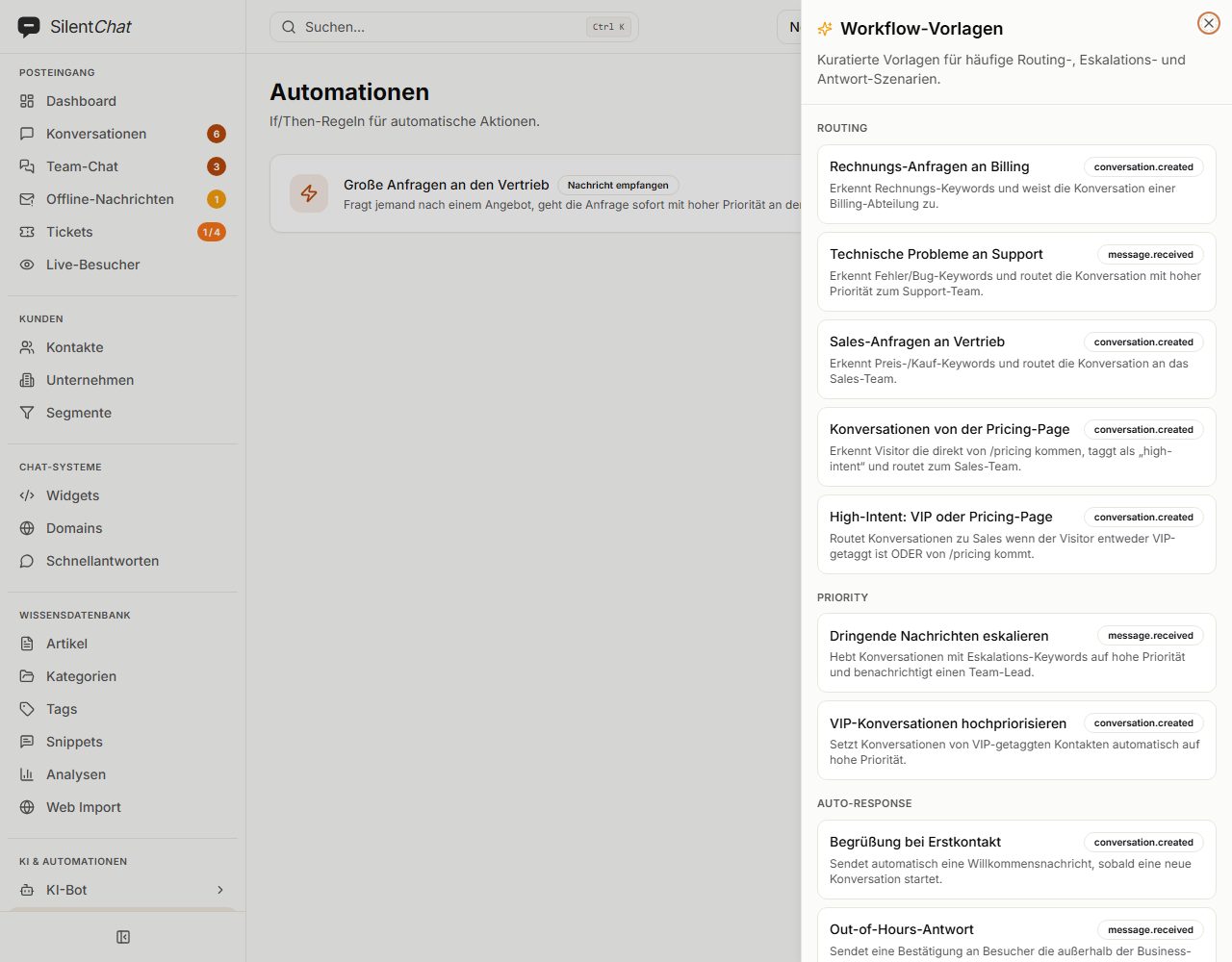Viewport: 1232px width, 962px height.
Task: Close the Workflow-Vorlagen panel
Action: click(x=1209, y=23)
